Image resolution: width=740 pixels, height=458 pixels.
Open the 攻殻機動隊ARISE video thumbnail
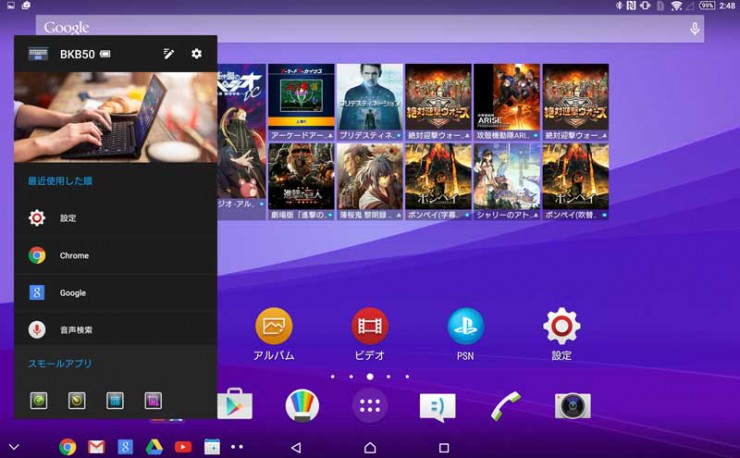tap(507, 102)
